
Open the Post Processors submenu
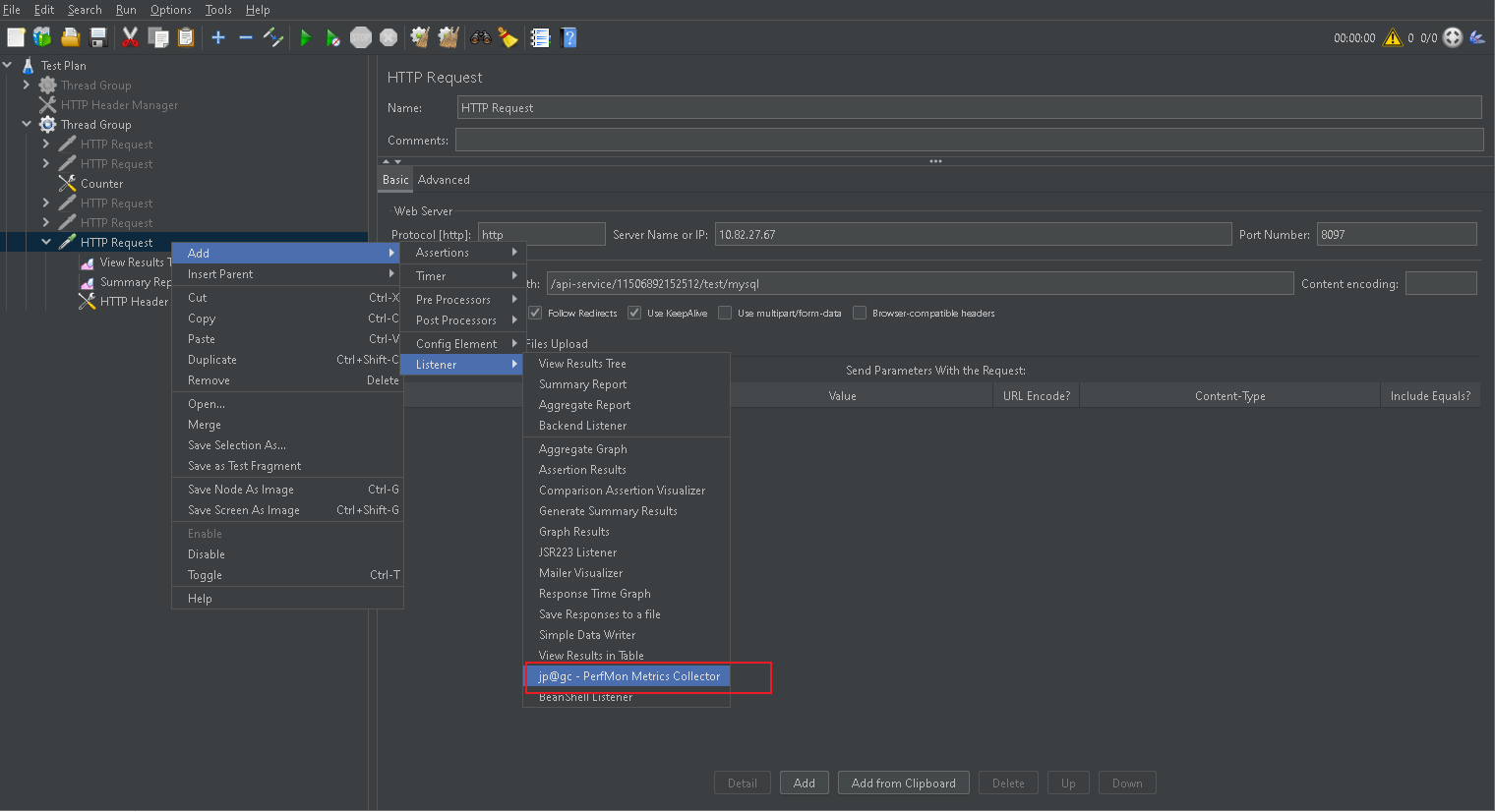[463, 320]
